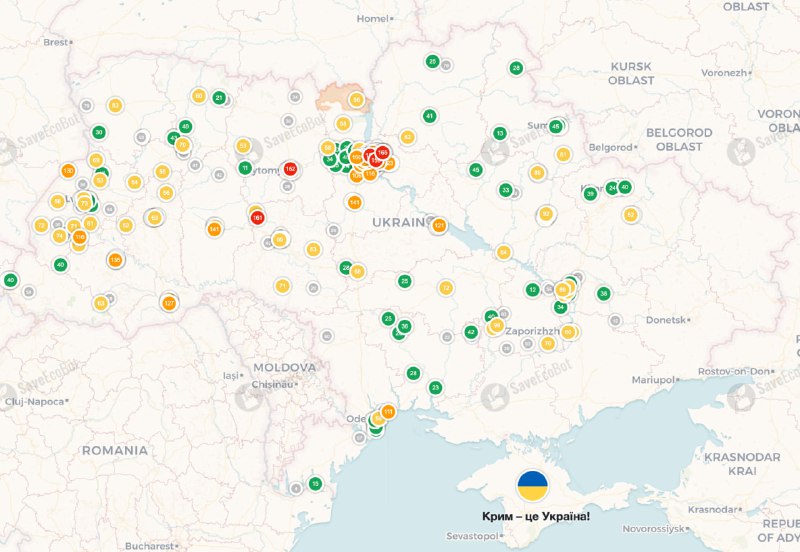
Task: Select the red 161 air quality marker
Action: coord(257,217)
